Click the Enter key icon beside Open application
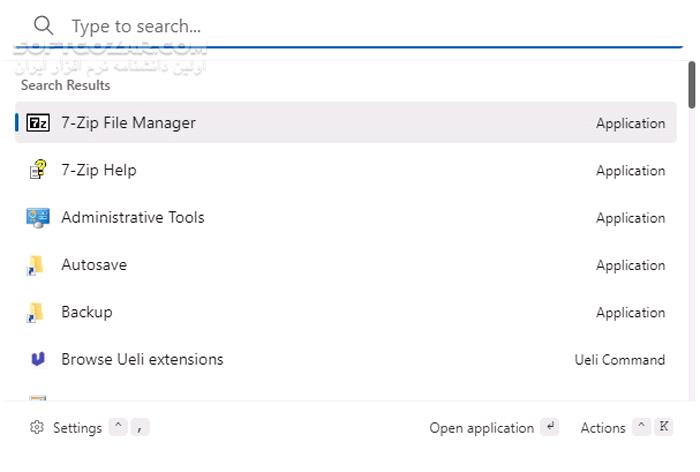Image resolution: width=700 pixels, height=472 pixels. pyautogui.click(x=550, y=427)
